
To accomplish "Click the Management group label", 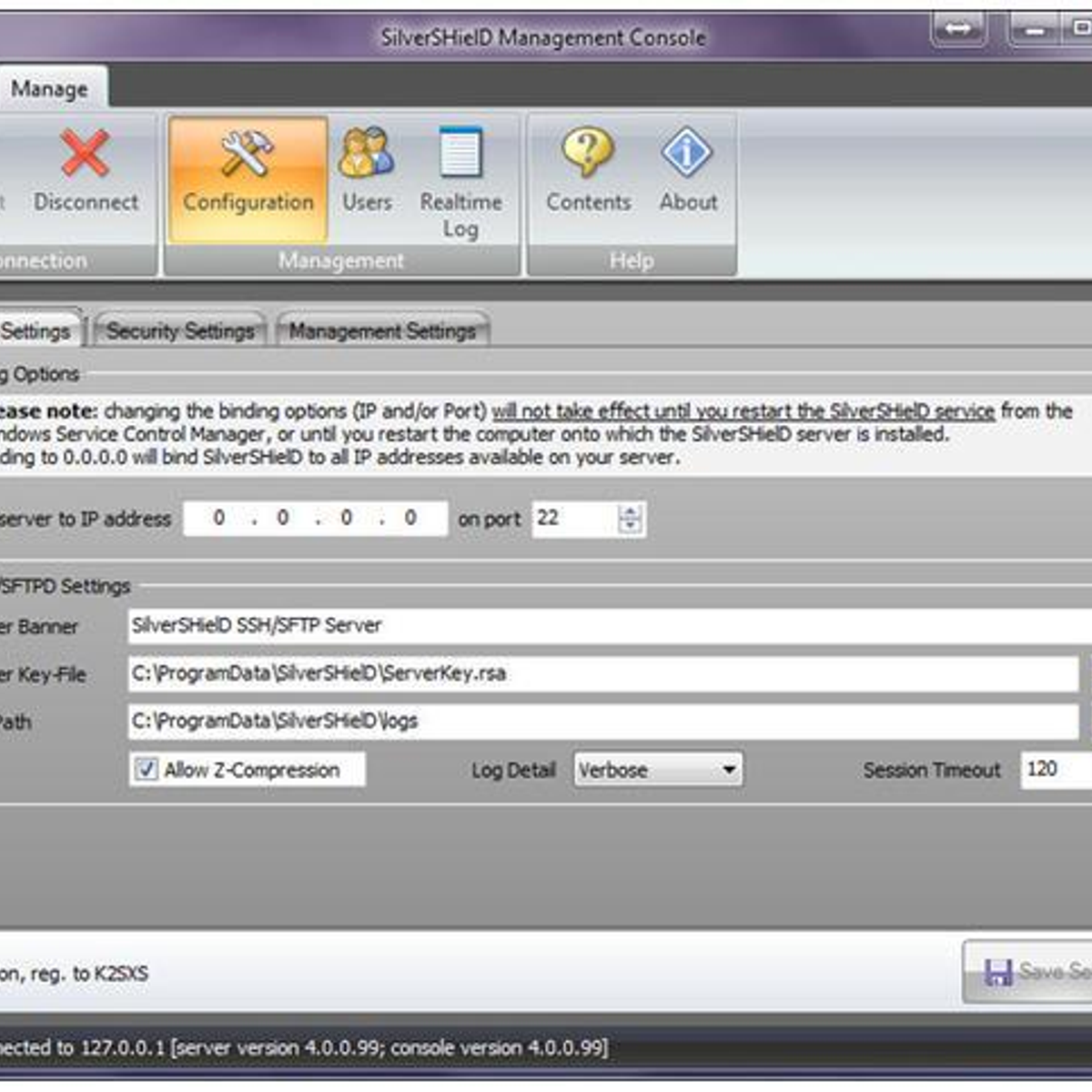I will tap(341, 261).
